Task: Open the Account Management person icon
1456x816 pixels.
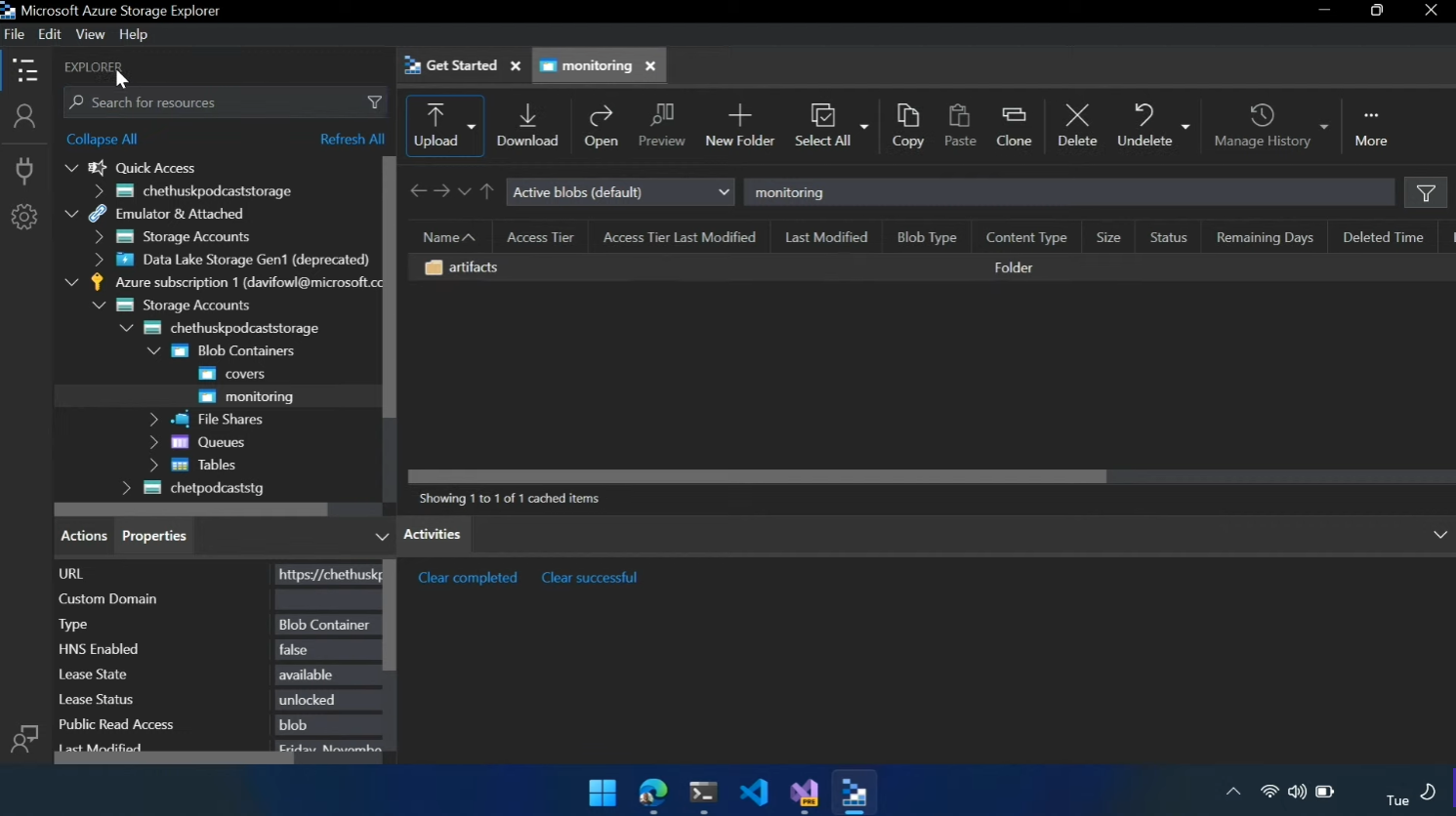Action: tap(24, 117)
